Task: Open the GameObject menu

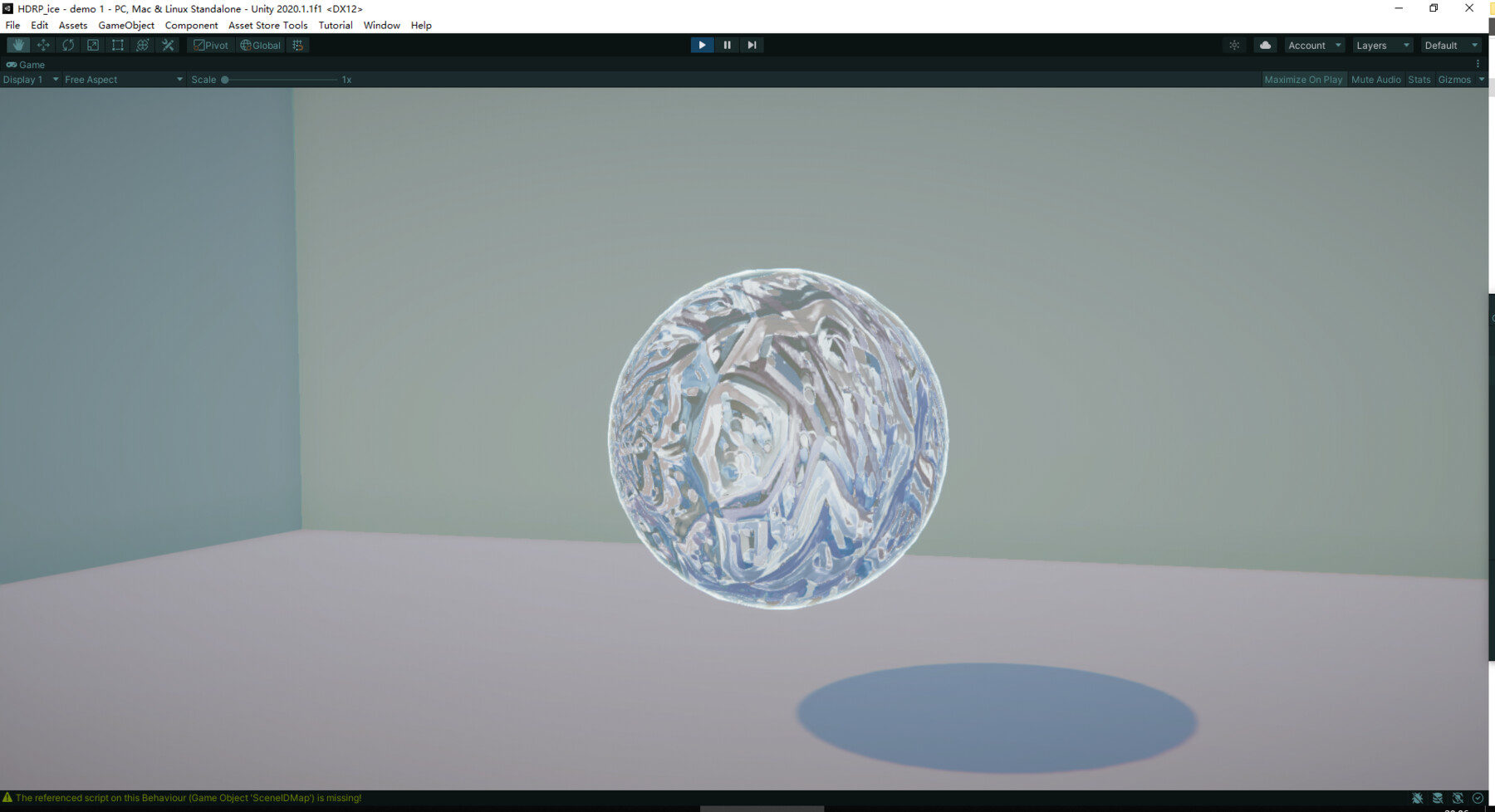Action: pos(126,25)
